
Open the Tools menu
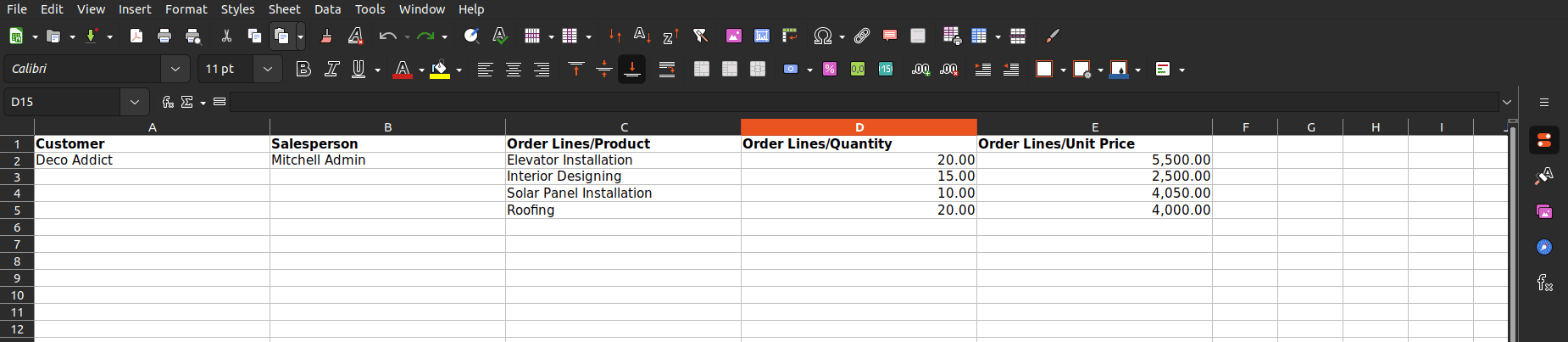tap(370, 9)
